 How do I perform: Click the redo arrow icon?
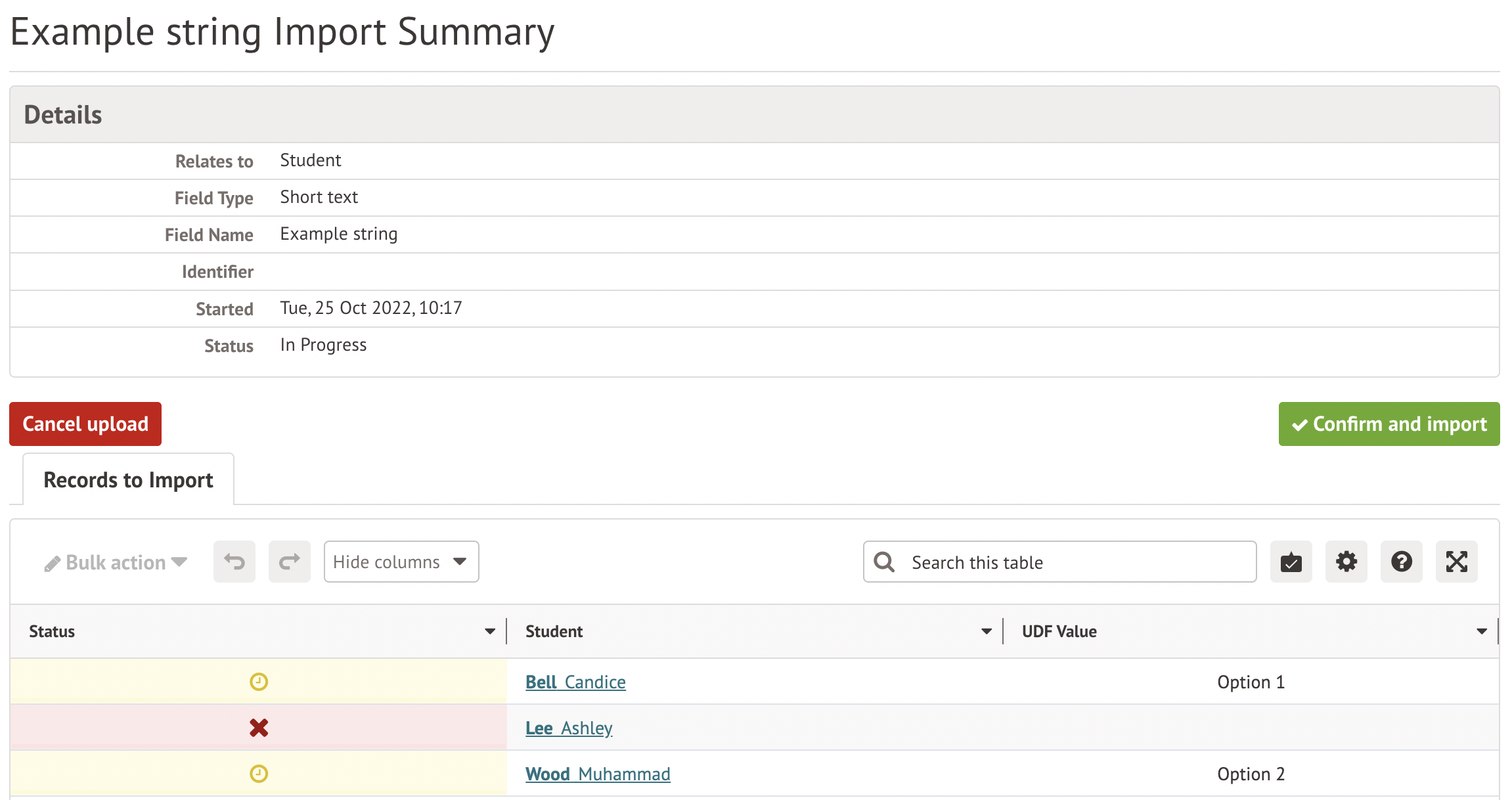coord(290,562)
